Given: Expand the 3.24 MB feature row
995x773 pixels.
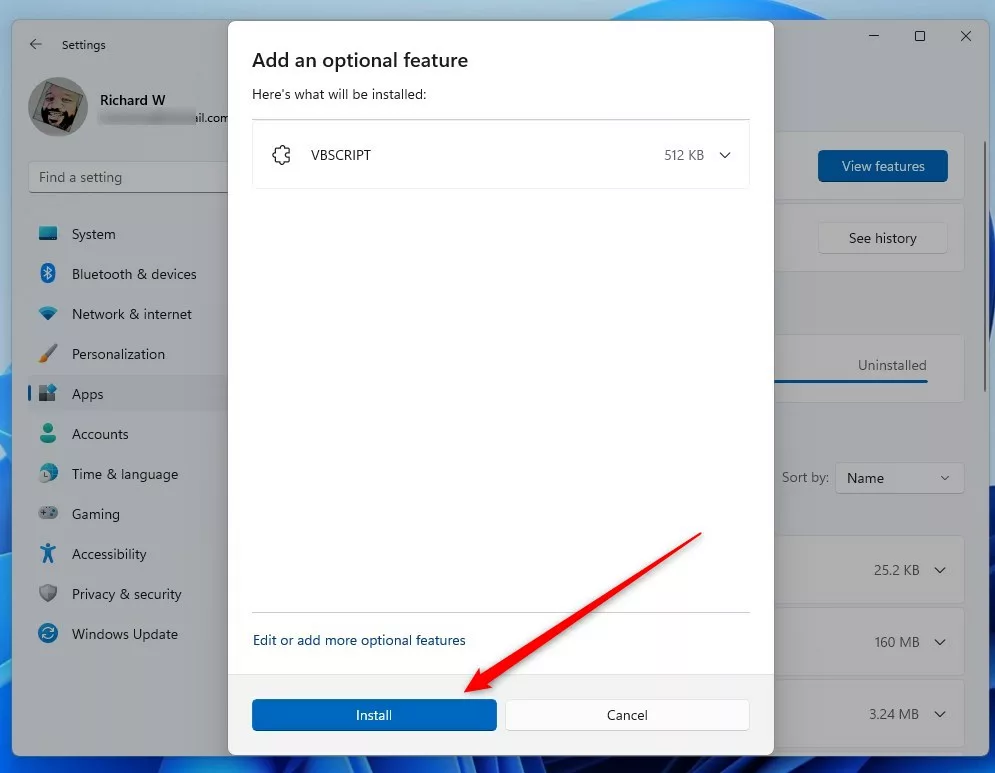Looking at the screenshot, I should point(940,715).
